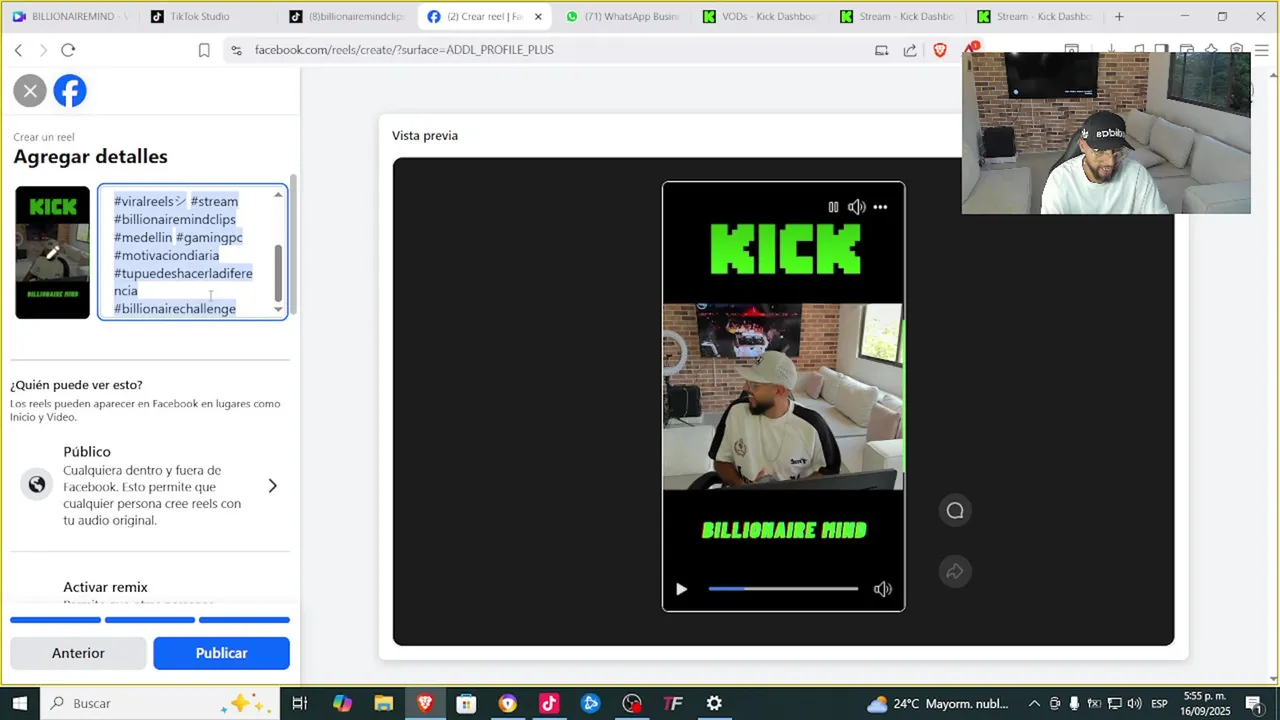Bookmark this page
The height and width of the screenshot is (720, 1280).
(x=204, y=50)
